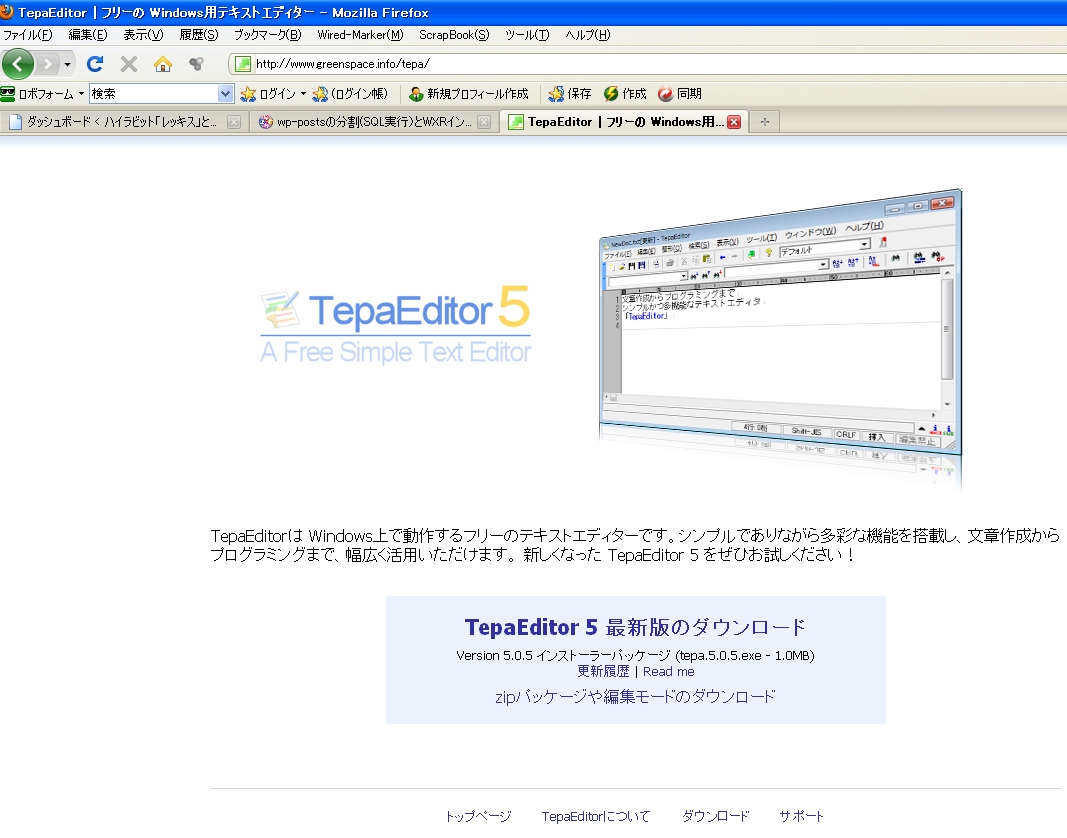The height and width of the screenshot is (838, 1067).
Task: Click the 同期 sync button
Action: point(680,94)
